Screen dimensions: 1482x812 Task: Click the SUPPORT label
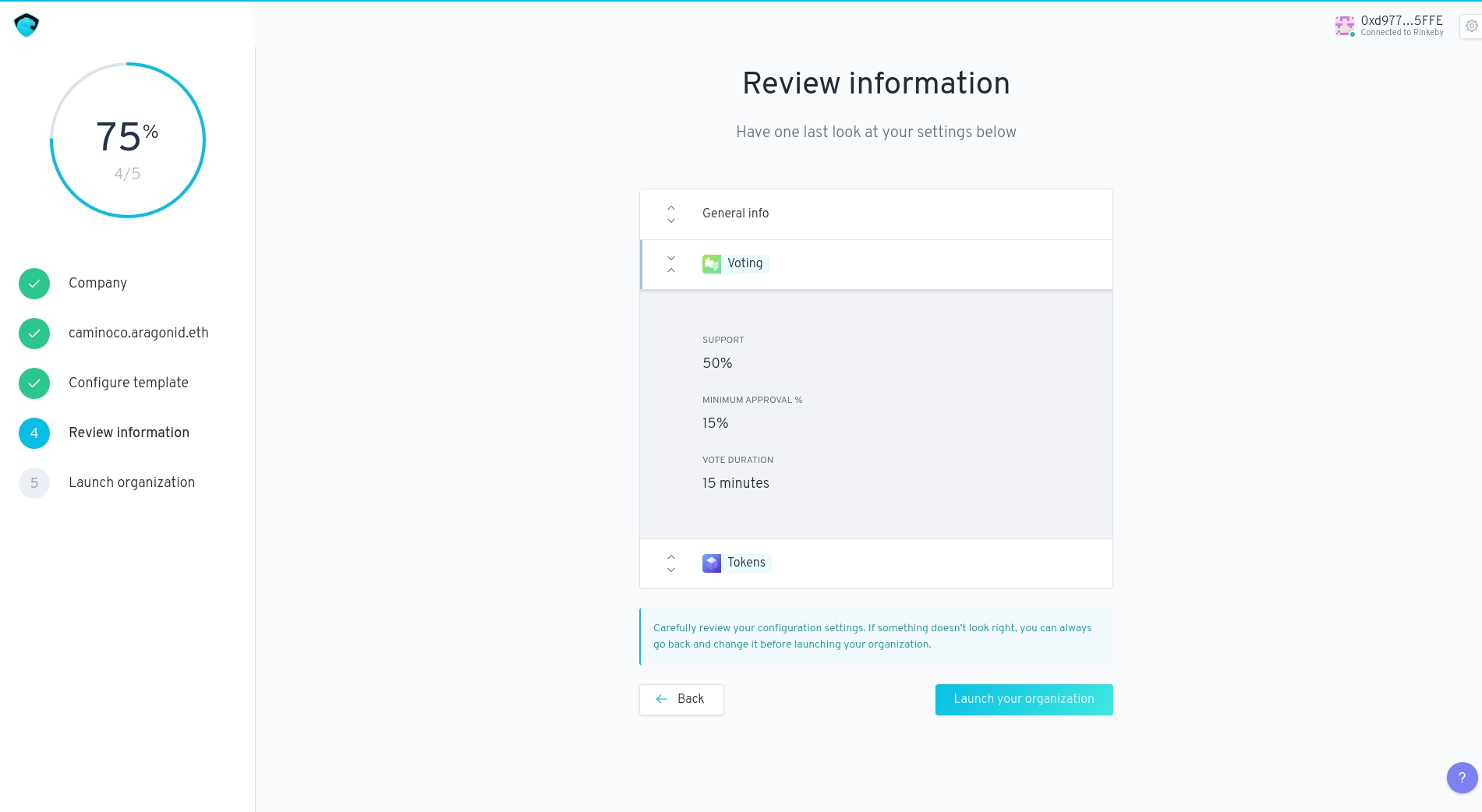tap(723, 340)
